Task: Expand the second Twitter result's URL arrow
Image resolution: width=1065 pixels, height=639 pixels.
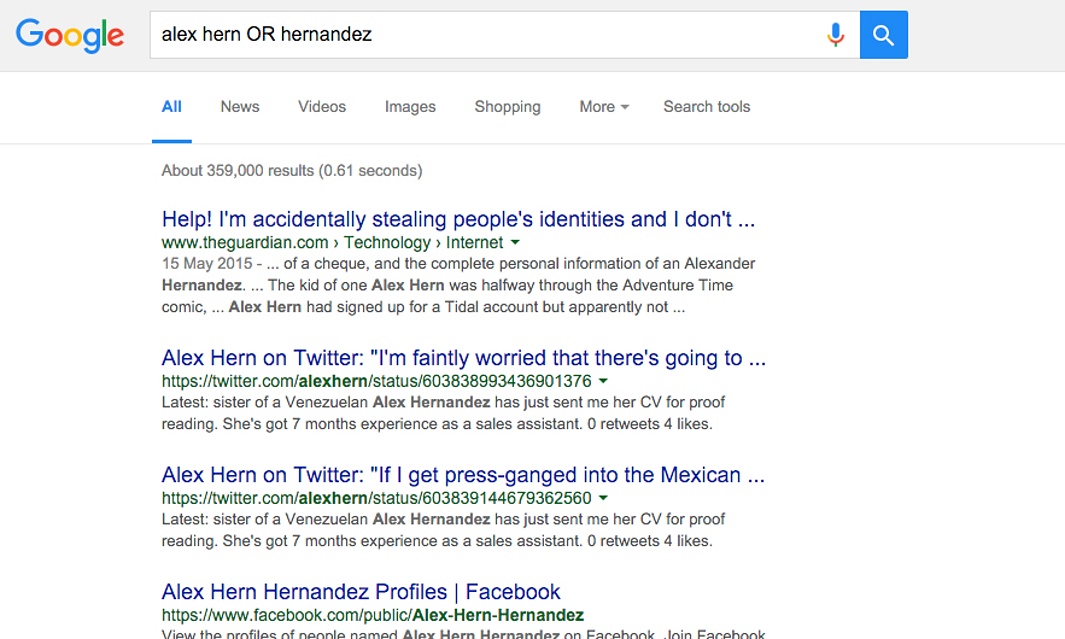Action: (604, 498)
